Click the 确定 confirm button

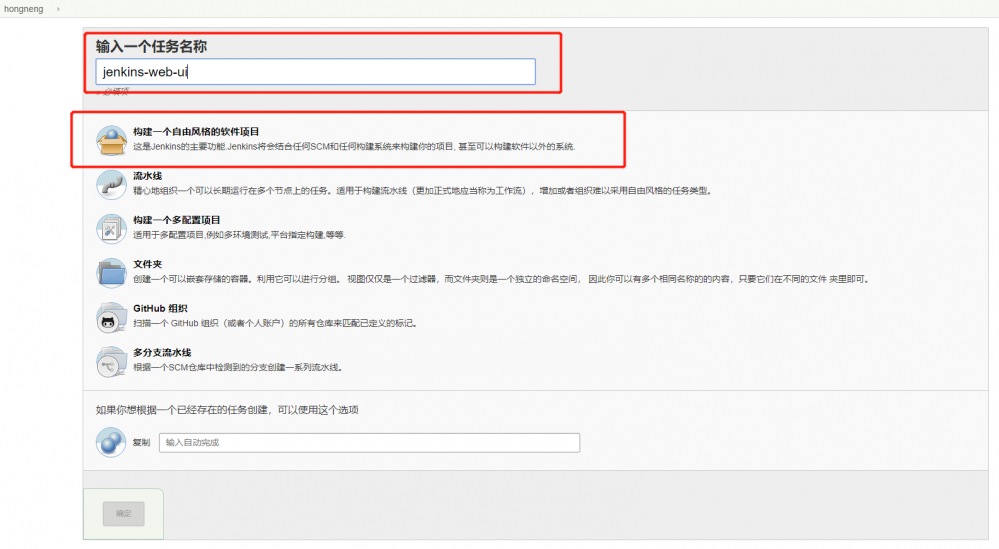coord(124,513)
